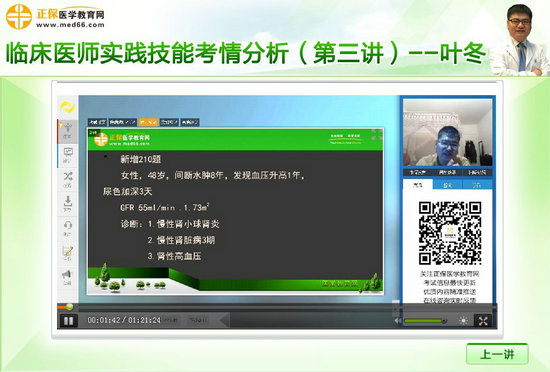Switch to the middle blue panel tab
550x372 pixels.
pos(448,185)
